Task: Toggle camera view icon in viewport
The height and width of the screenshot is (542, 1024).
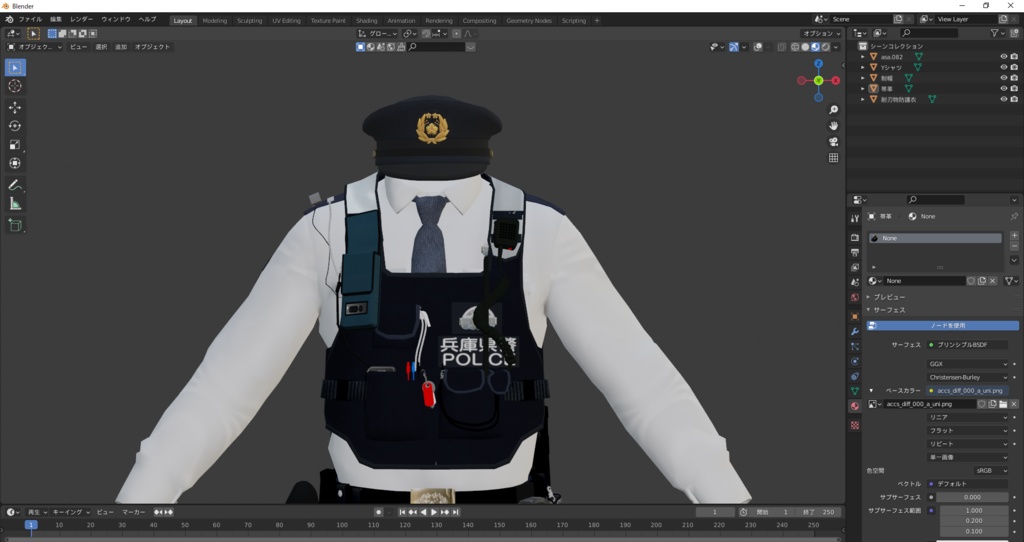Action: click(x=833, y=142)
